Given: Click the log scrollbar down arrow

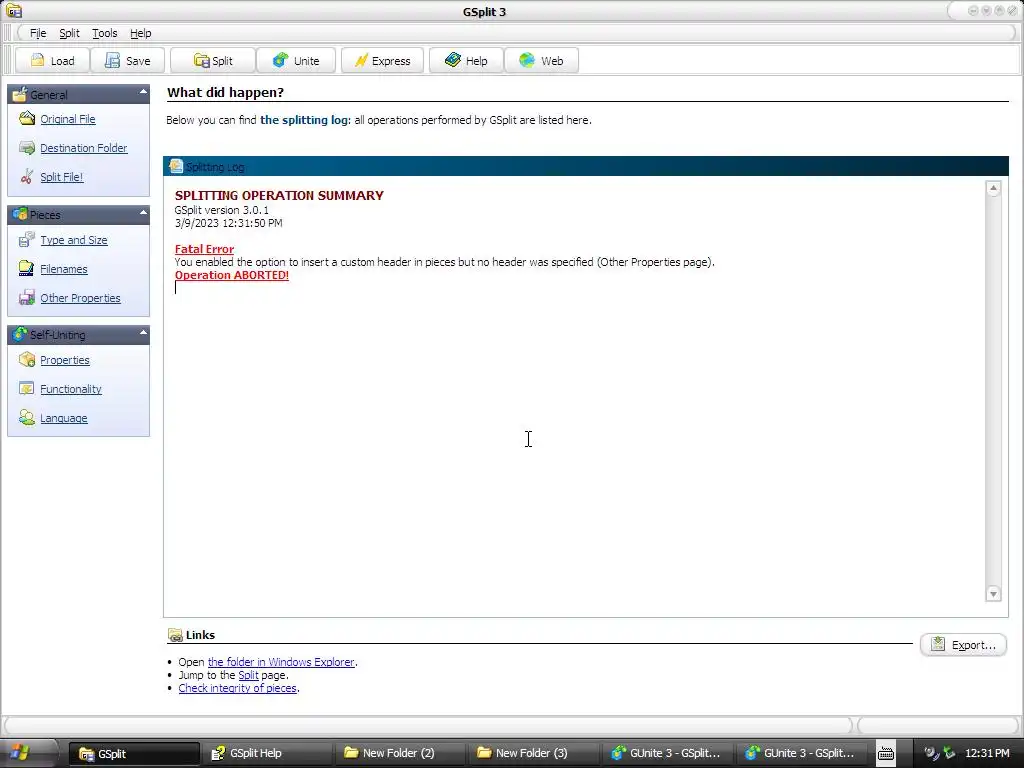Looking at the screenshot, I should coord(993,594).
